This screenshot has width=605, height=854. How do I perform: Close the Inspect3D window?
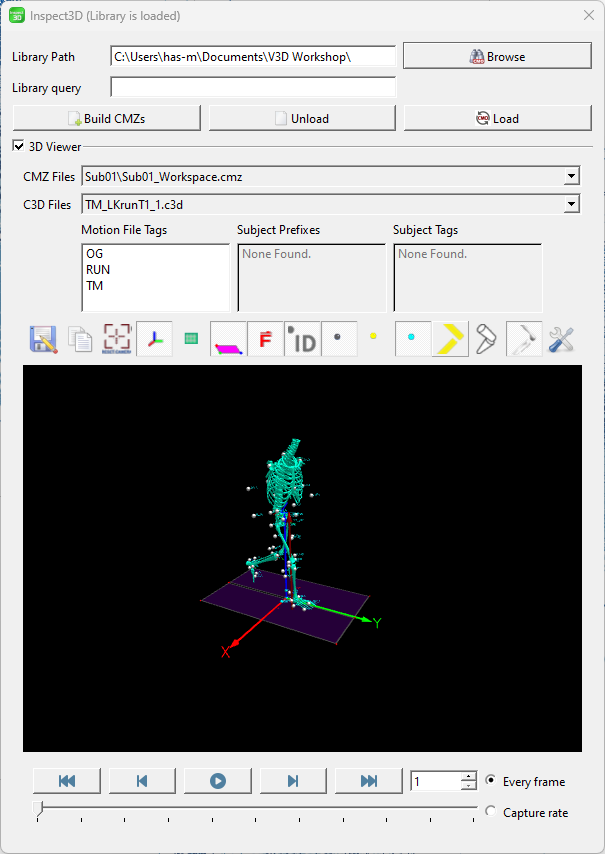pos(589,15)
